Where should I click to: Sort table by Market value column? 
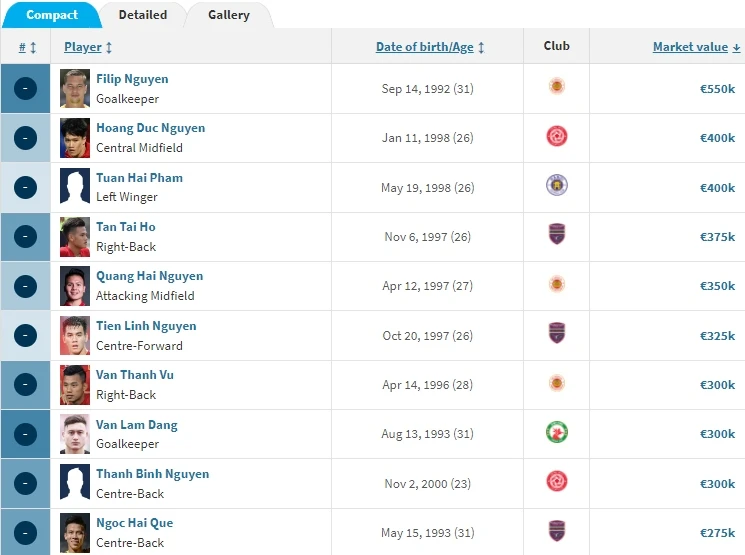click(696, 47)
